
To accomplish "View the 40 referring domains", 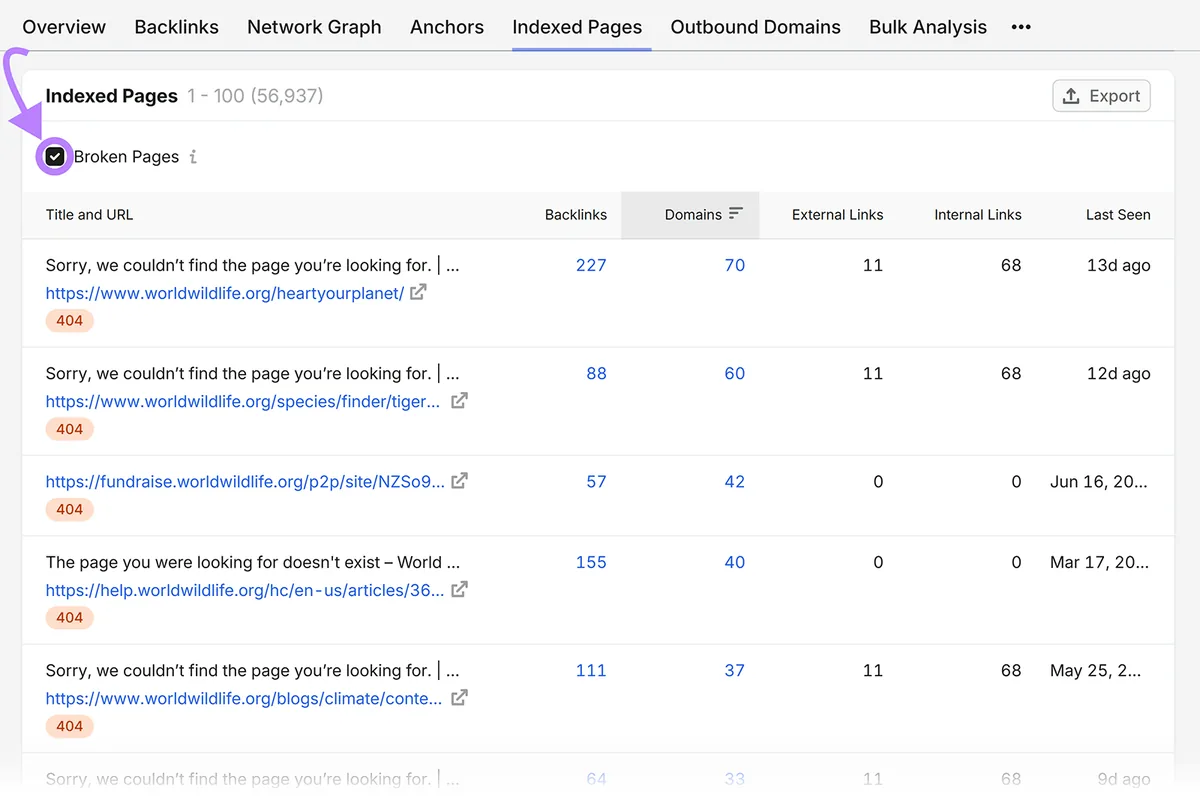I will tap(735, 562).
